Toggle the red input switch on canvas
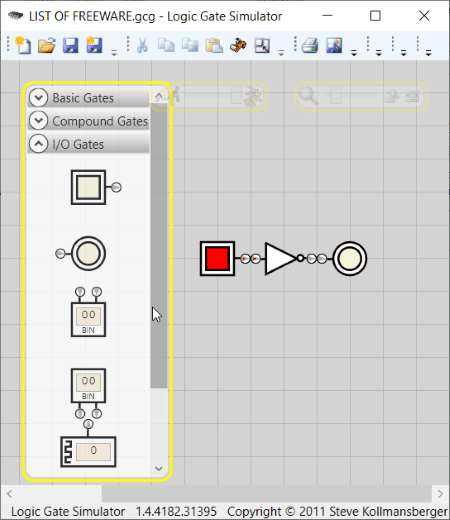The image size is (450, 520). pyautogui.click(x=217, y=258)
